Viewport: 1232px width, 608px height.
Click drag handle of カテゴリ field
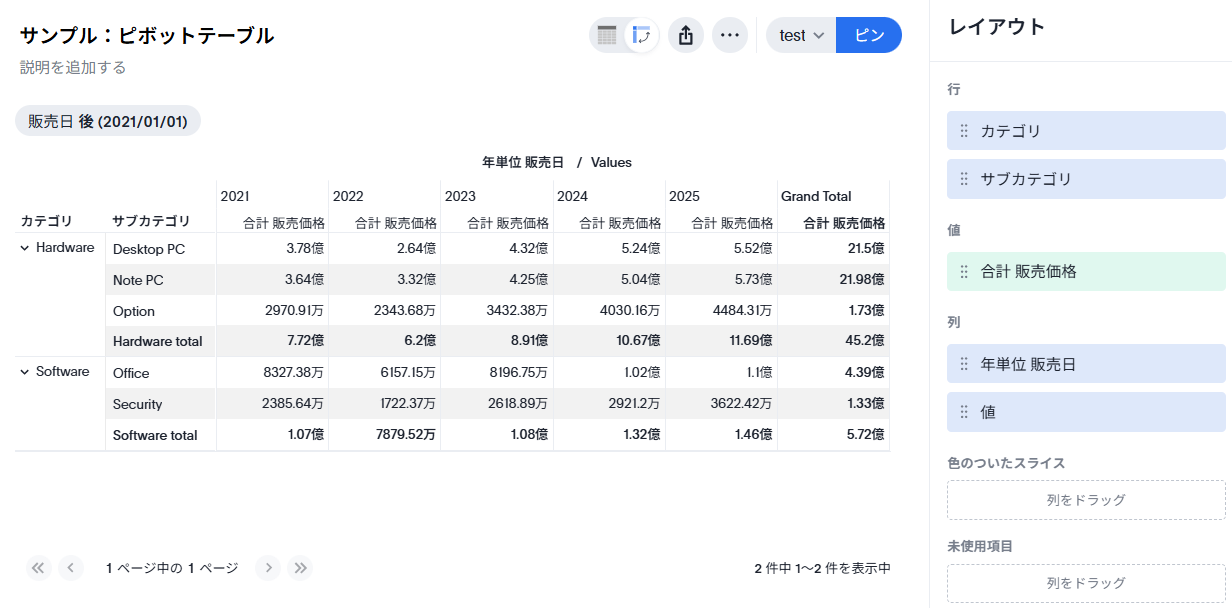pyautogui.click(x=964, y=131)
